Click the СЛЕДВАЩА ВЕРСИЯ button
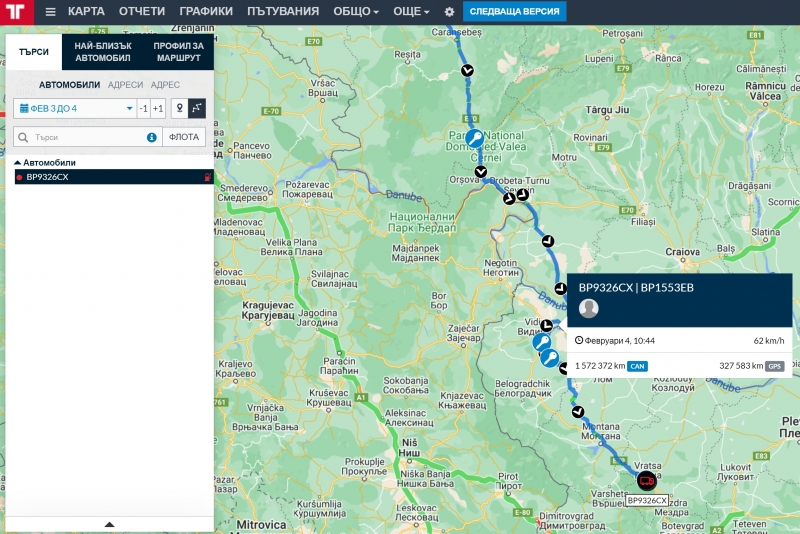This screenshot has height=534, width=800. (514, 11)
